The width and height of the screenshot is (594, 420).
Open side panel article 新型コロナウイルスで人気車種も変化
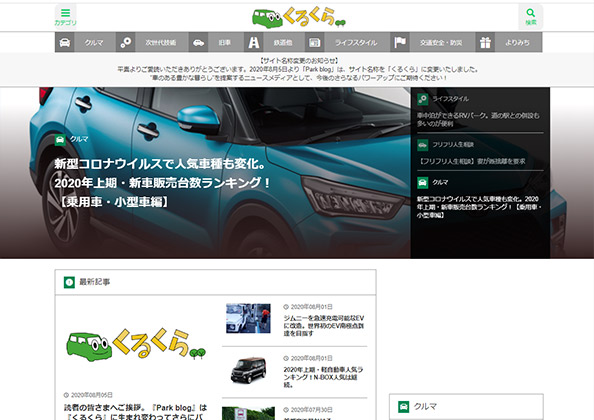tap(479, 207)
